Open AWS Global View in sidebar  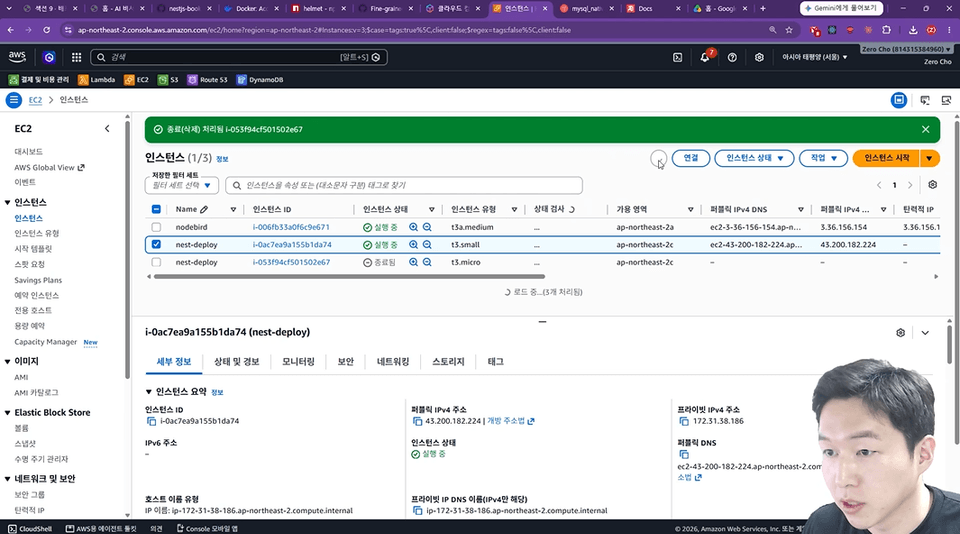(50, 168)
